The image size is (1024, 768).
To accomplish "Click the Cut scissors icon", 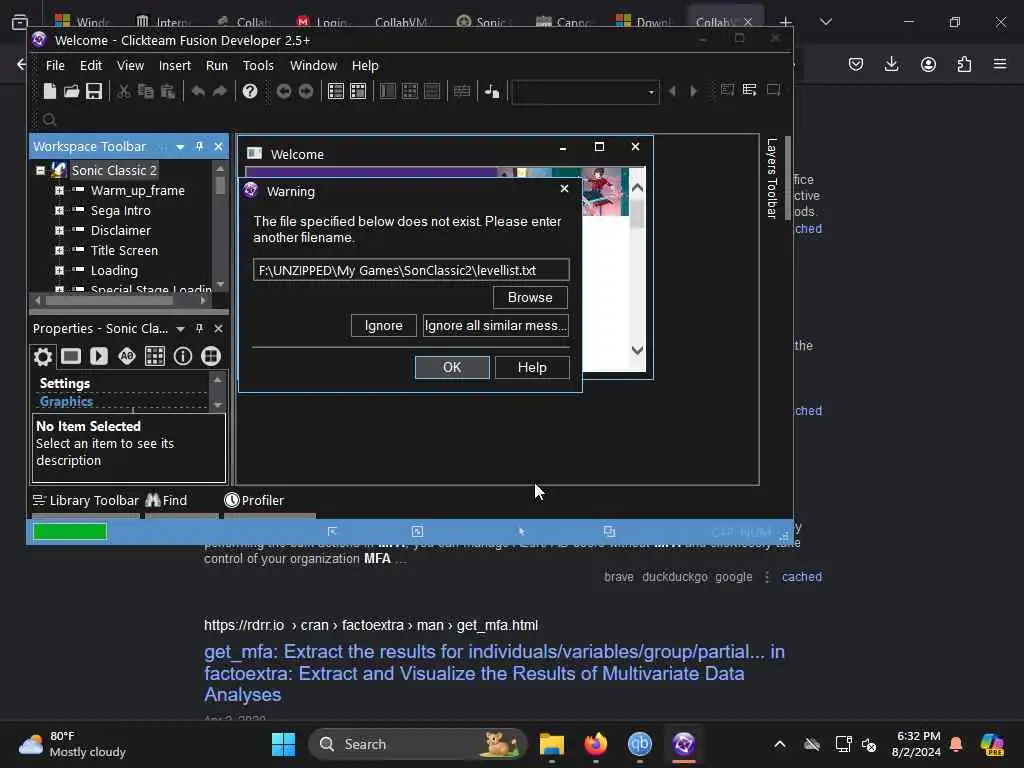I will (123, 91).
